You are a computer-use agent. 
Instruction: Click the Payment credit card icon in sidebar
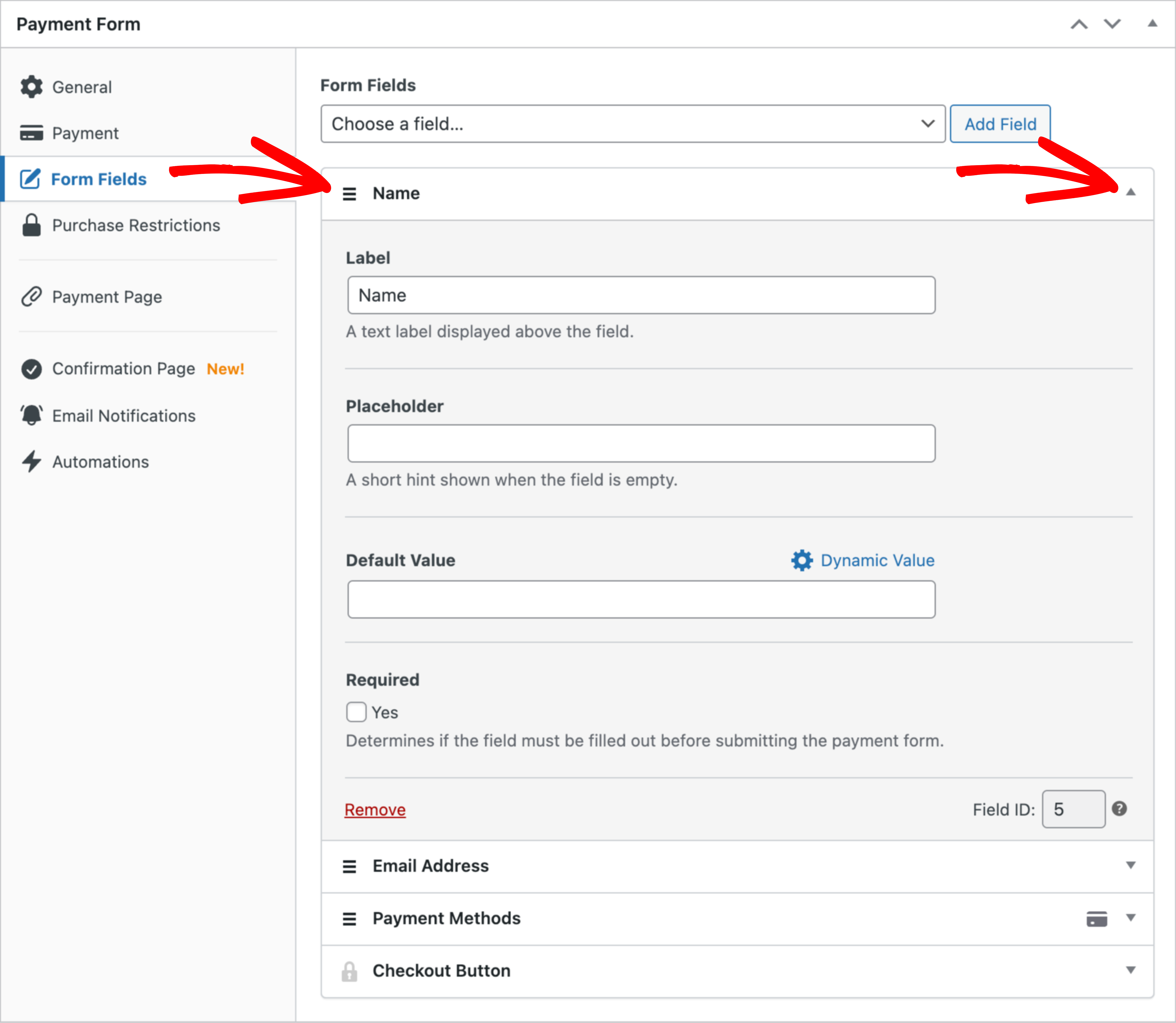pos(31,133)
